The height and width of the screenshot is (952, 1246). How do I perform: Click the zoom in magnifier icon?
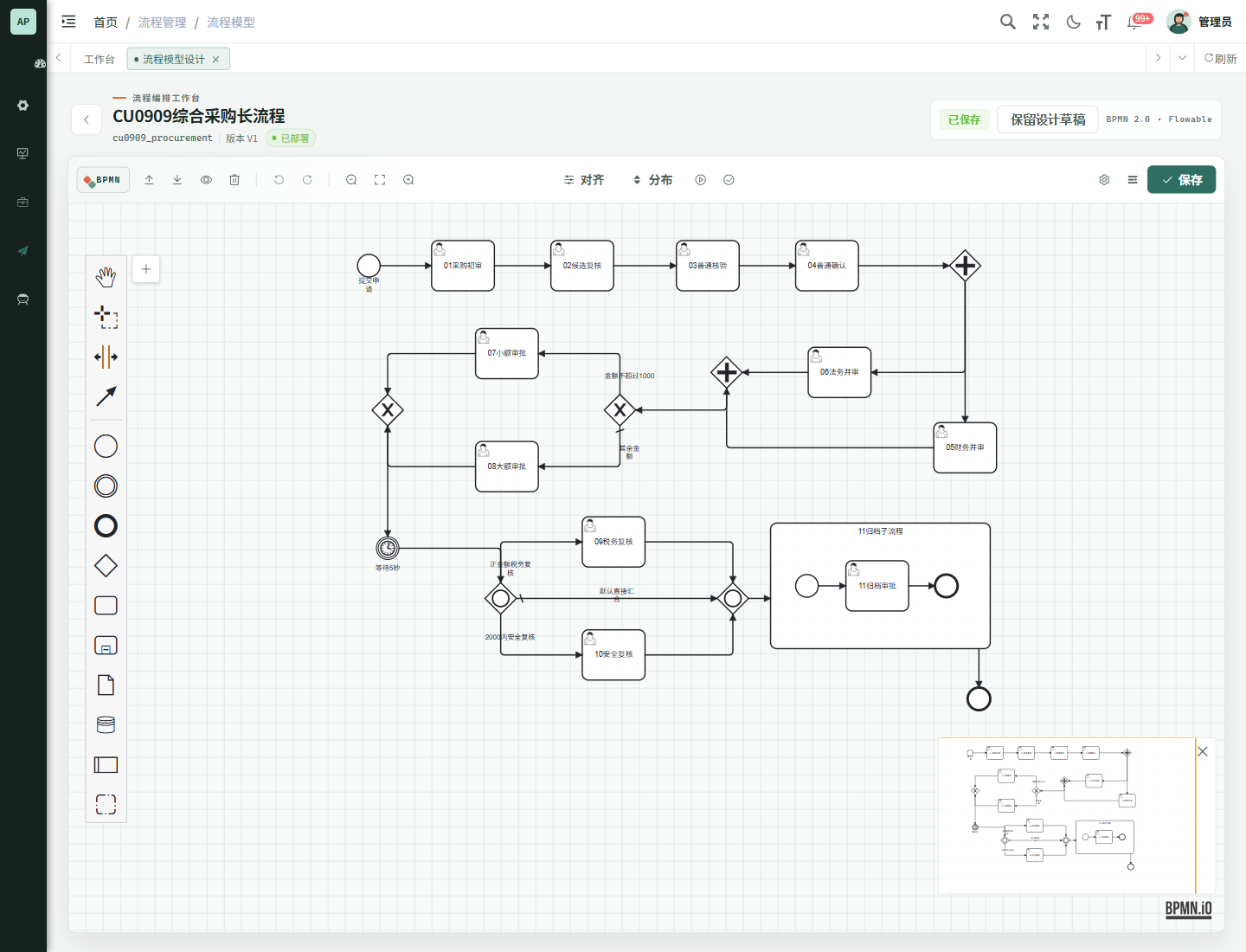[408, 180]
